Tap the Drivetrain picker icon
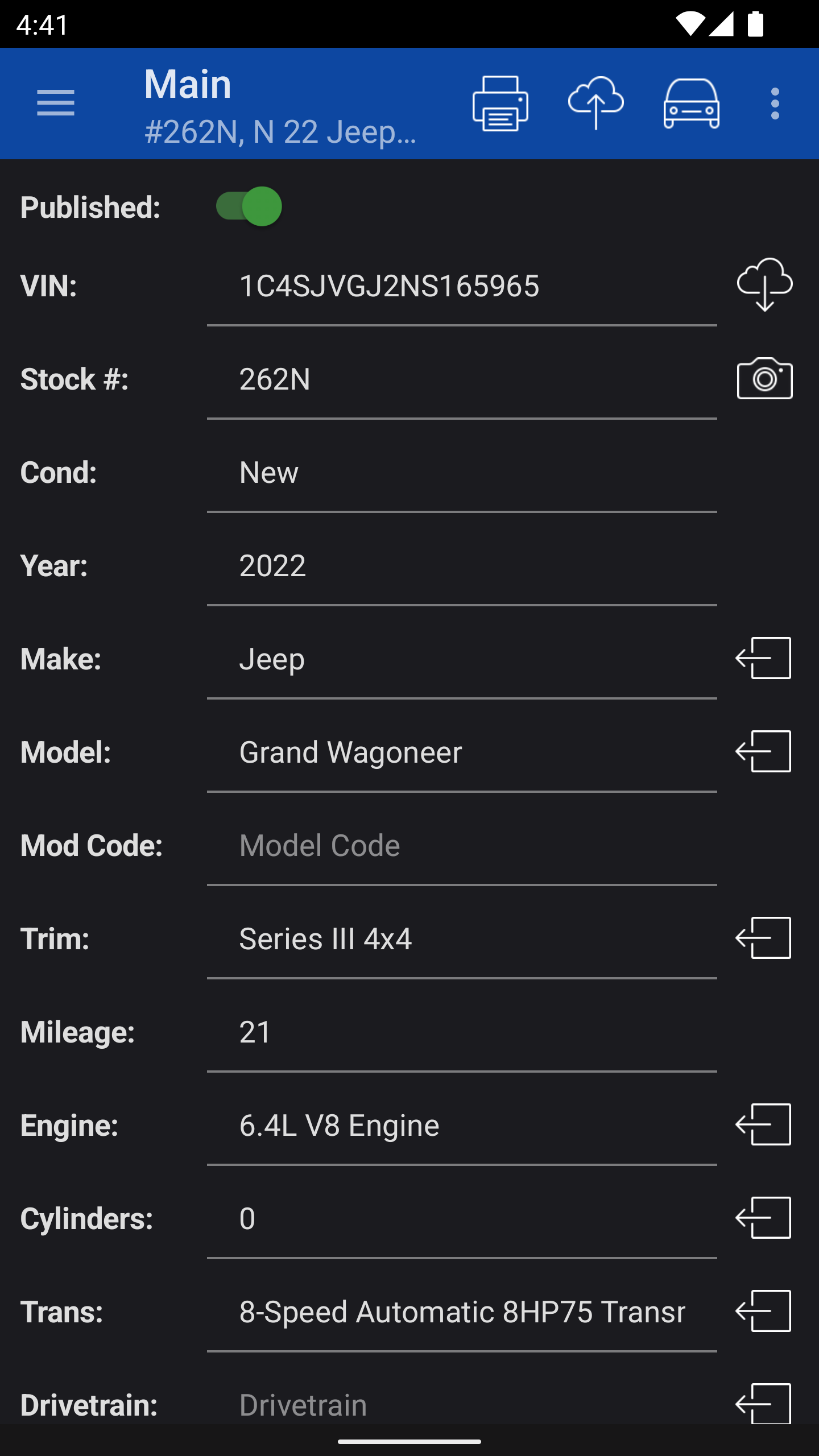This screenshot has width=819, height=1456. click(763, 1404)
